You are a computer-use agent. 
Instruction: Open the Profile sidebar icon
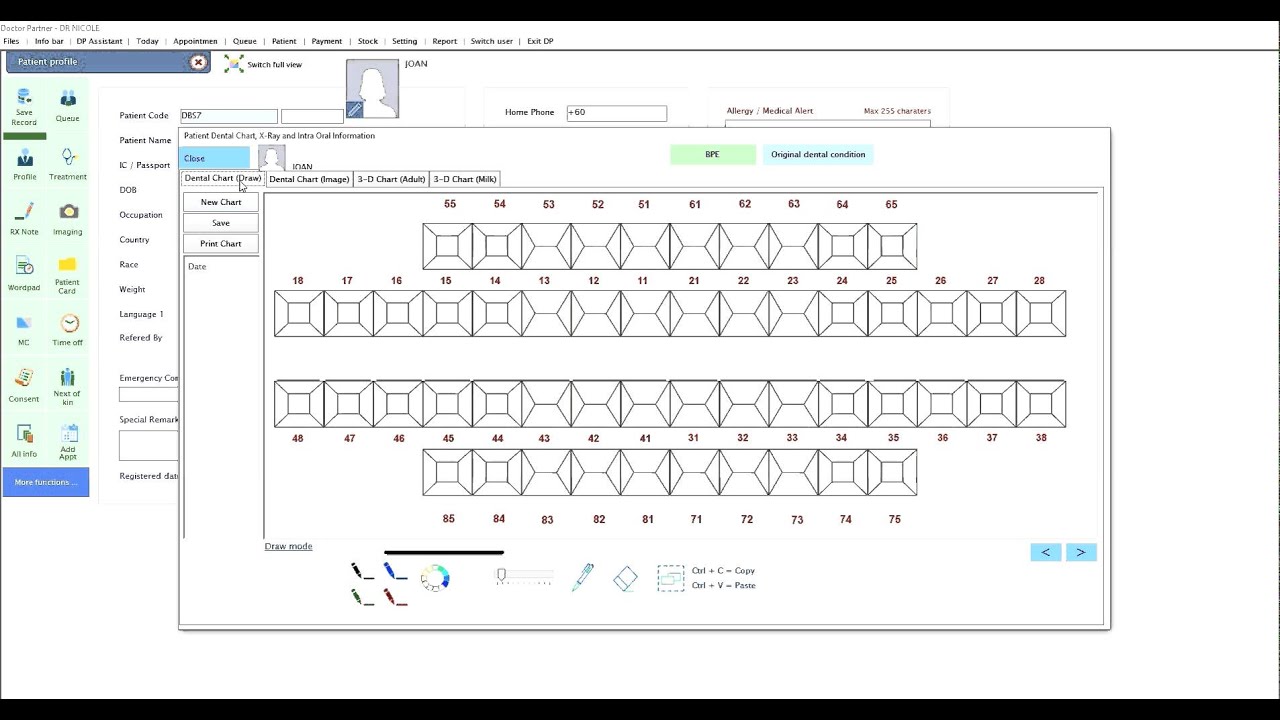(25, 165)
